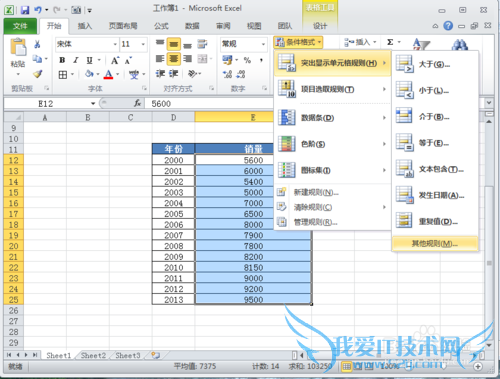Toggle Bold formatting

pyautogui.click(x=62, y=60)
